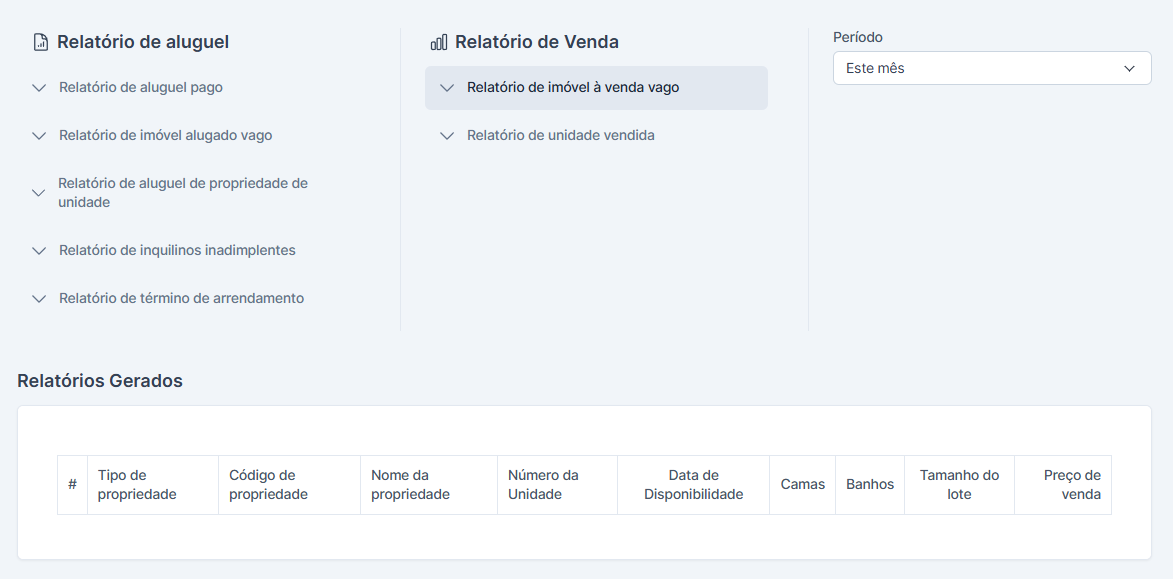Viewport: 1173px width, 579px height.
Task: Open the Período dropdown
Action: coord(991,68)
